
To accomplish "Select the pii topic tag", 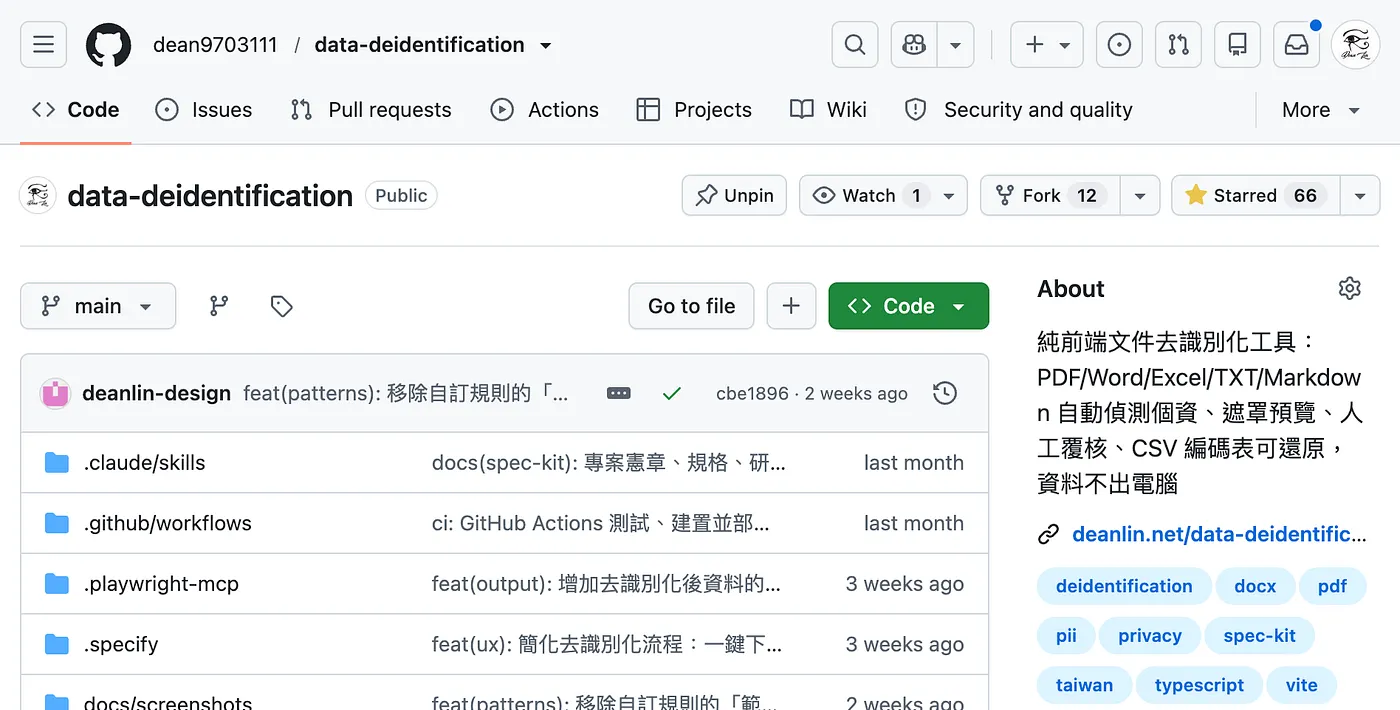I will tap(1066, 636).
